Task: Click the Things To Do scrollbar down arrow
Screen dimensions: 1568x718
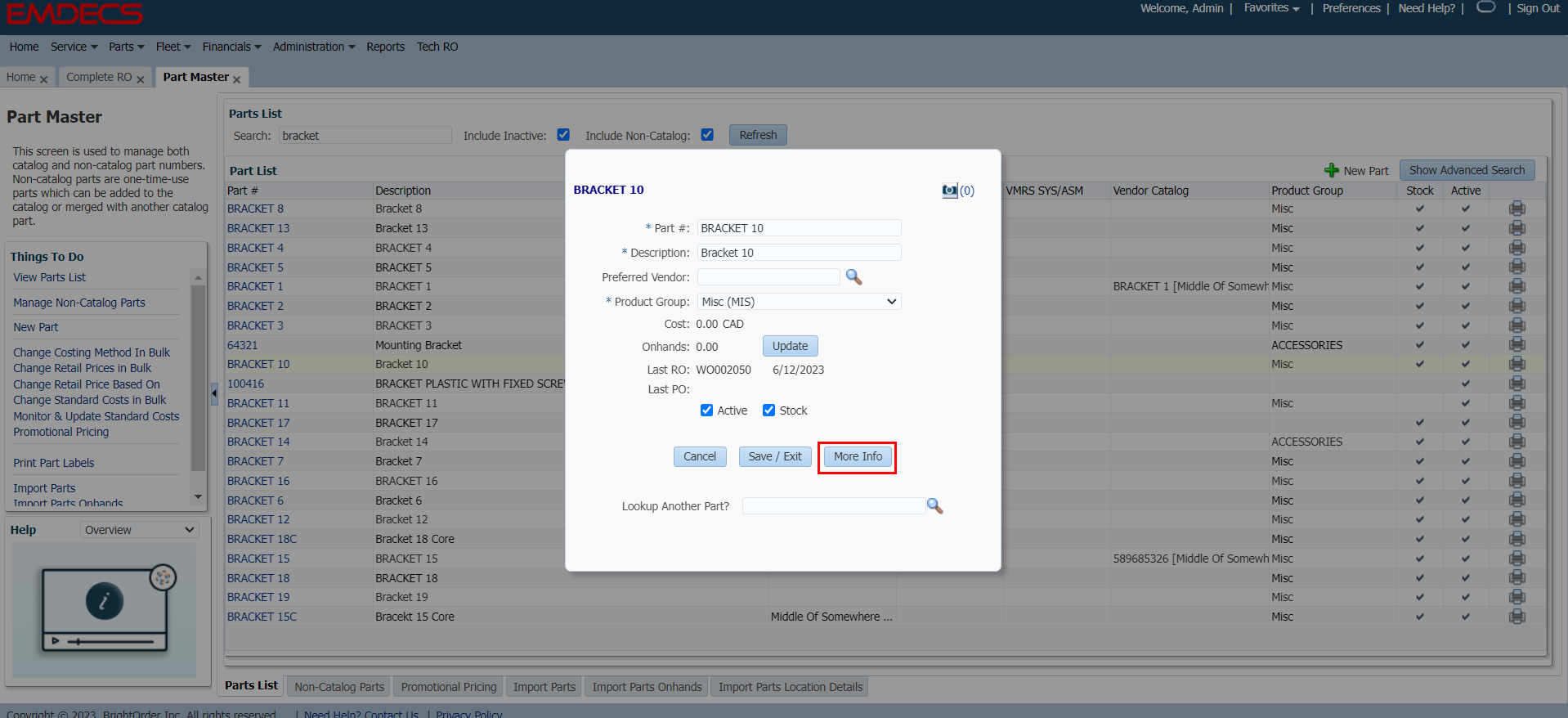Action: coord(198,496)
